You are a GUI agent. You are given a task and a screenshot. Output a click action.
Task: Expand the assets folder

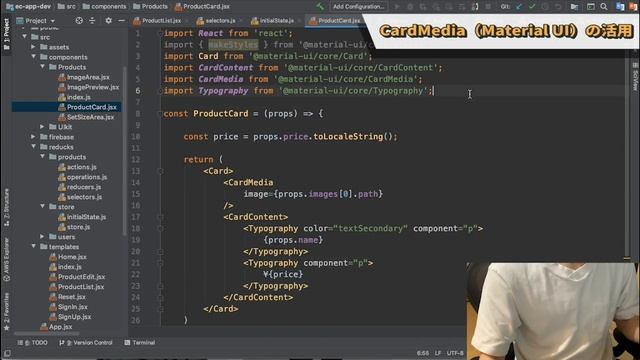(34, 47)
